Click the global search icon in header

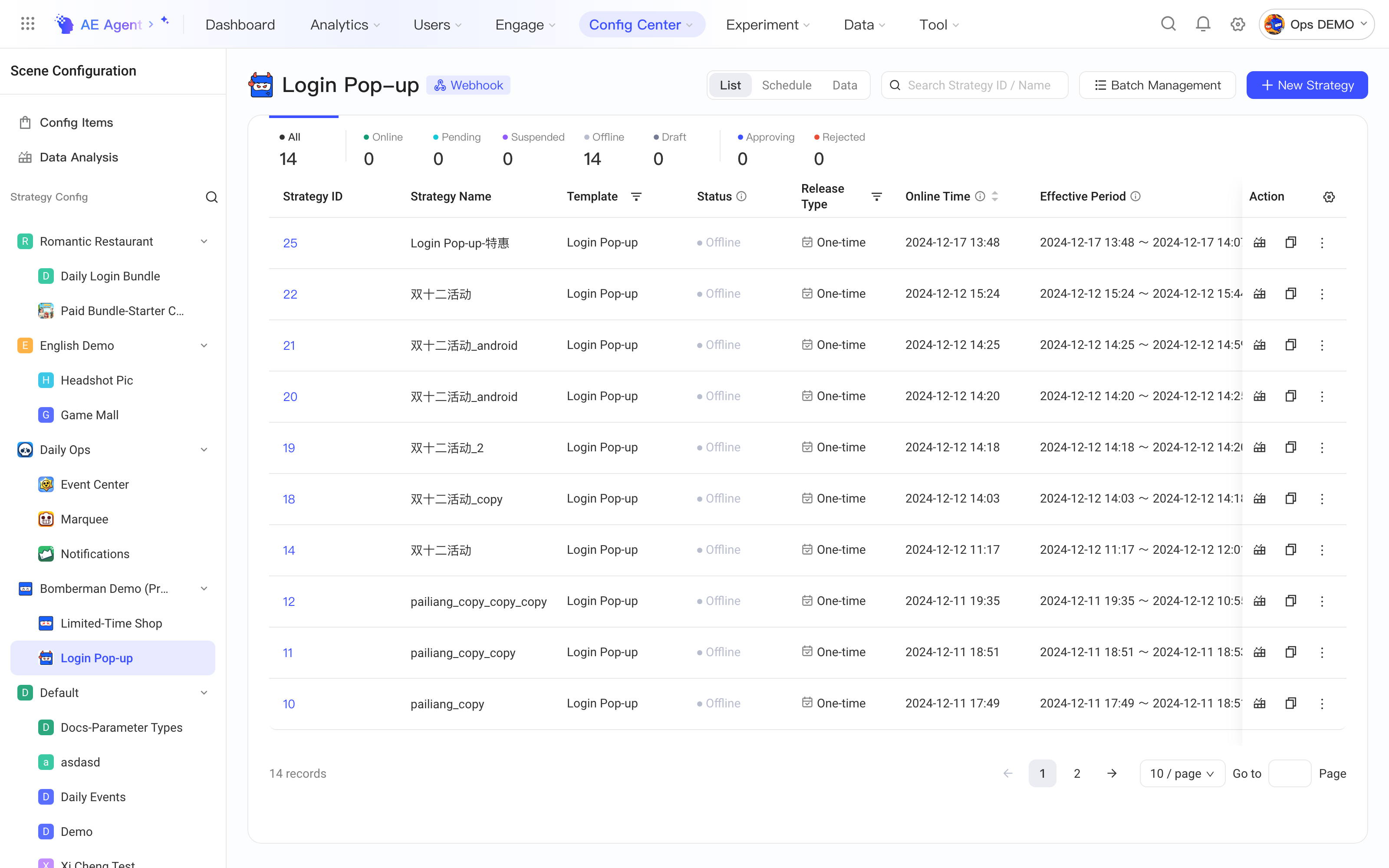click(1168, 24)
